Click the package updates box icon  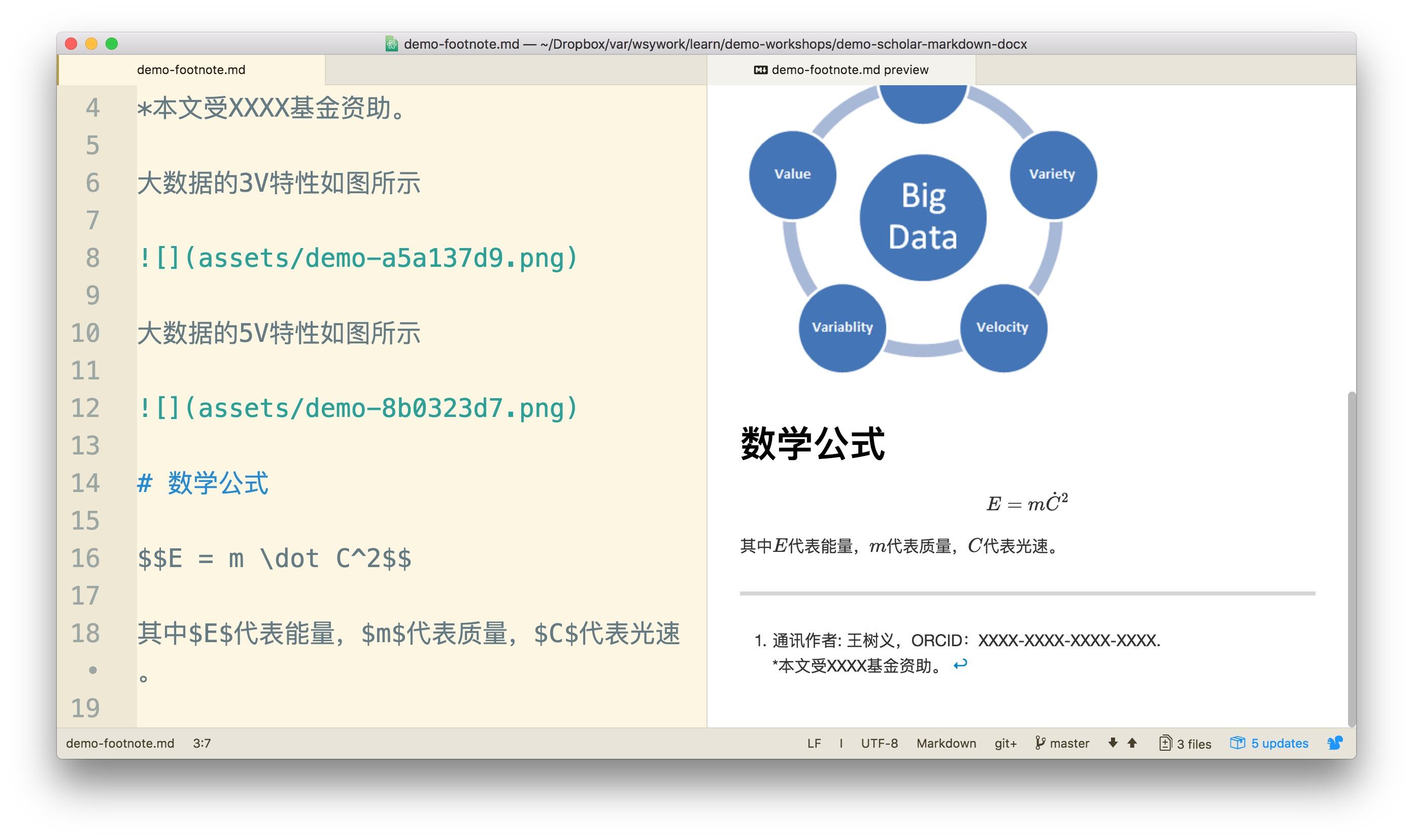pyautogui.click(x=1237, y=743)
